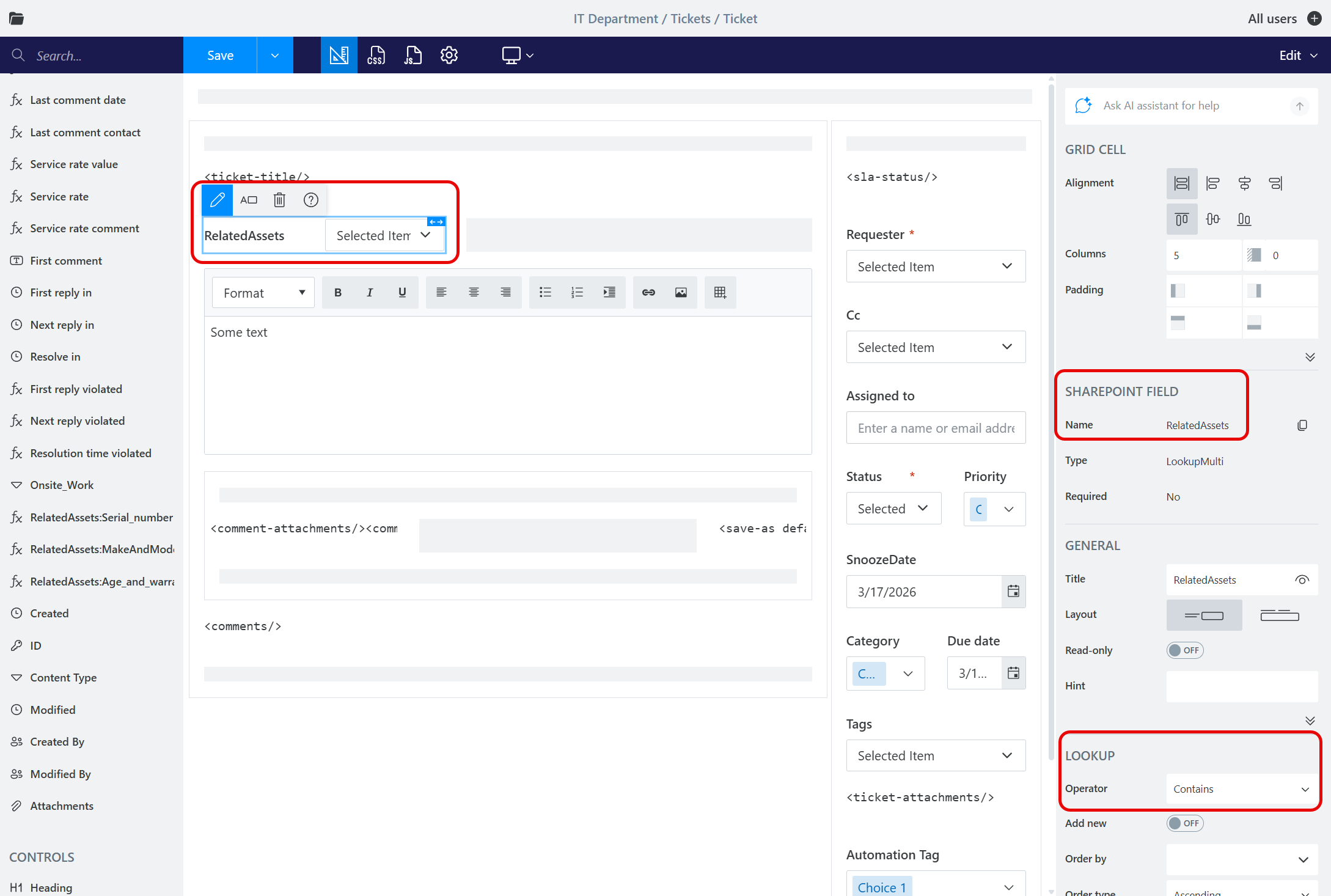Click the Save button
Screen dimensions: 1331x896
[220, 55]
